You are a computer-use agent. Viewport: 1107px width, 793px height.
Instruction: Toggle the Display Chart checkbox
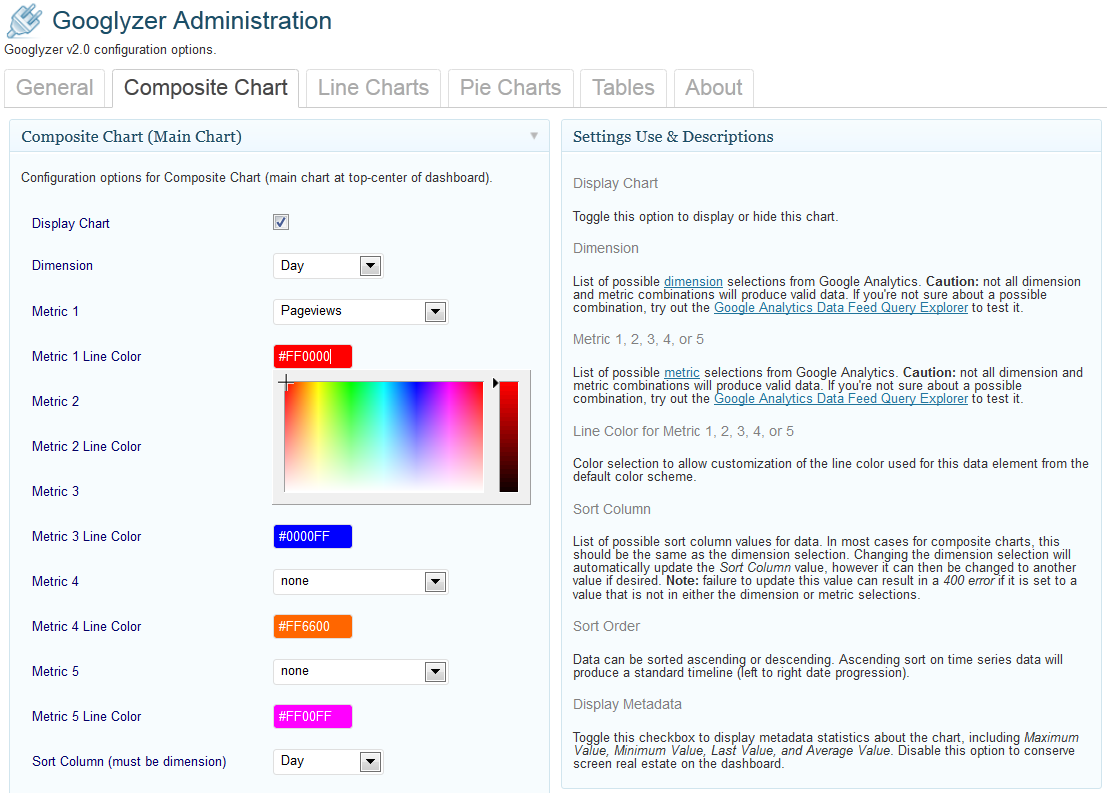[281, 222]
